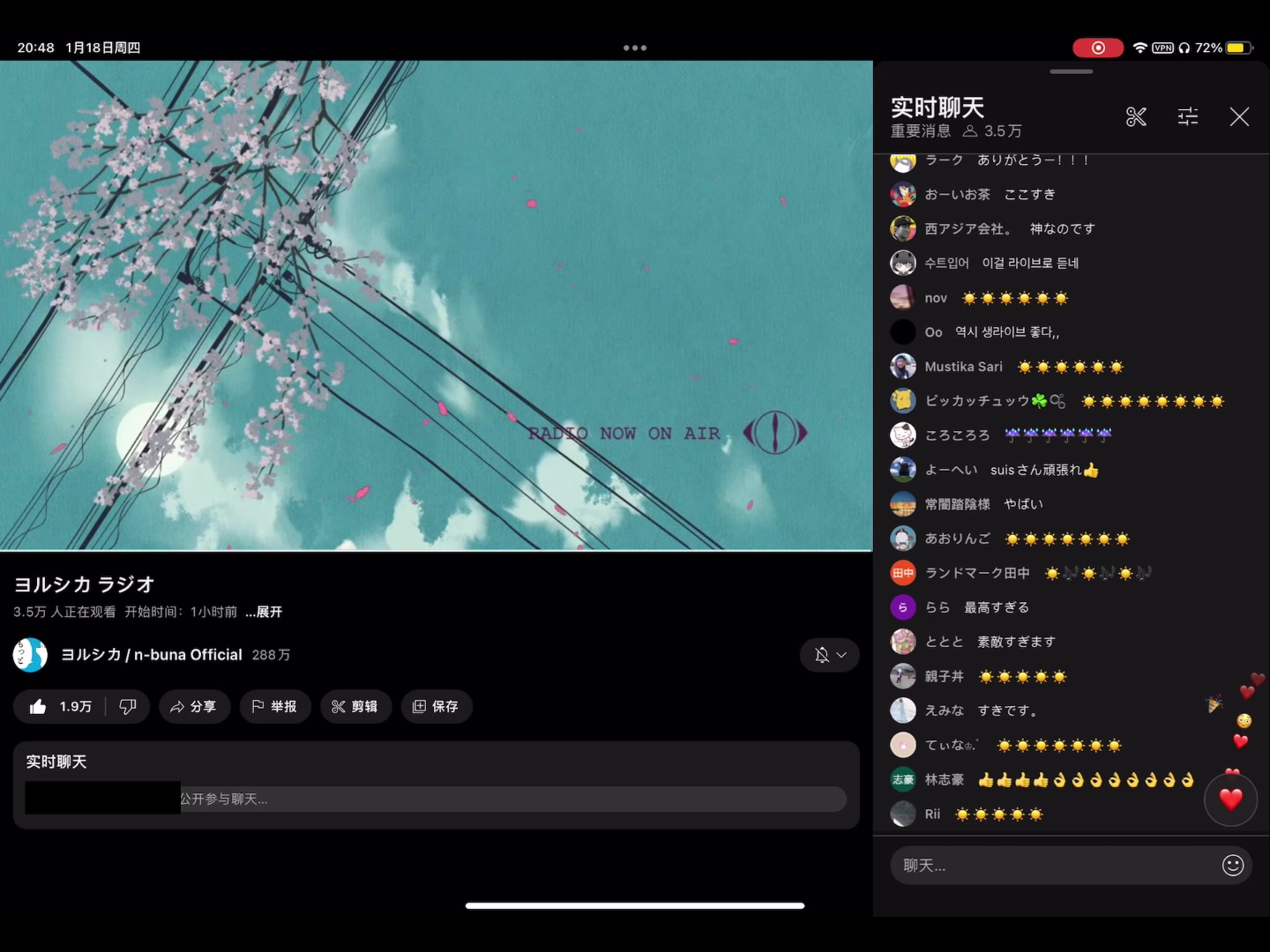View viewer count 3.5万 in chat header
1270x952 pixels.
pyautogui.click(x=993, y=131)
